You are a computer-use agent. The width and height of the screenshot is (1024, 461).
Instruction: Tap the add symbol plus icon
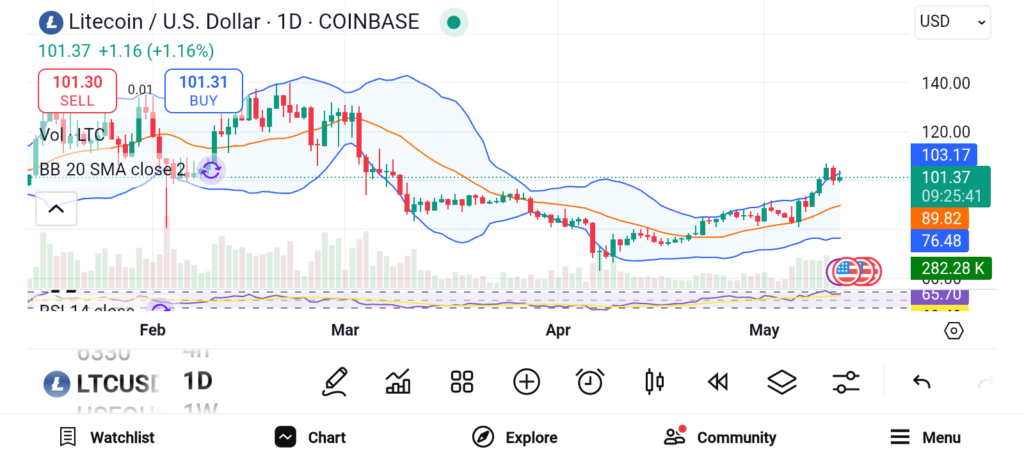(x=526, y=381)
